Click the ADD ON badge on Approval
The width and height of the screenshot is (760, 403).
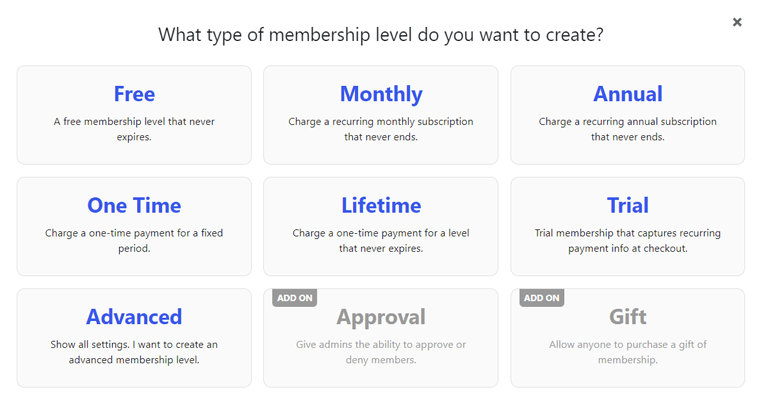(294, 298)
